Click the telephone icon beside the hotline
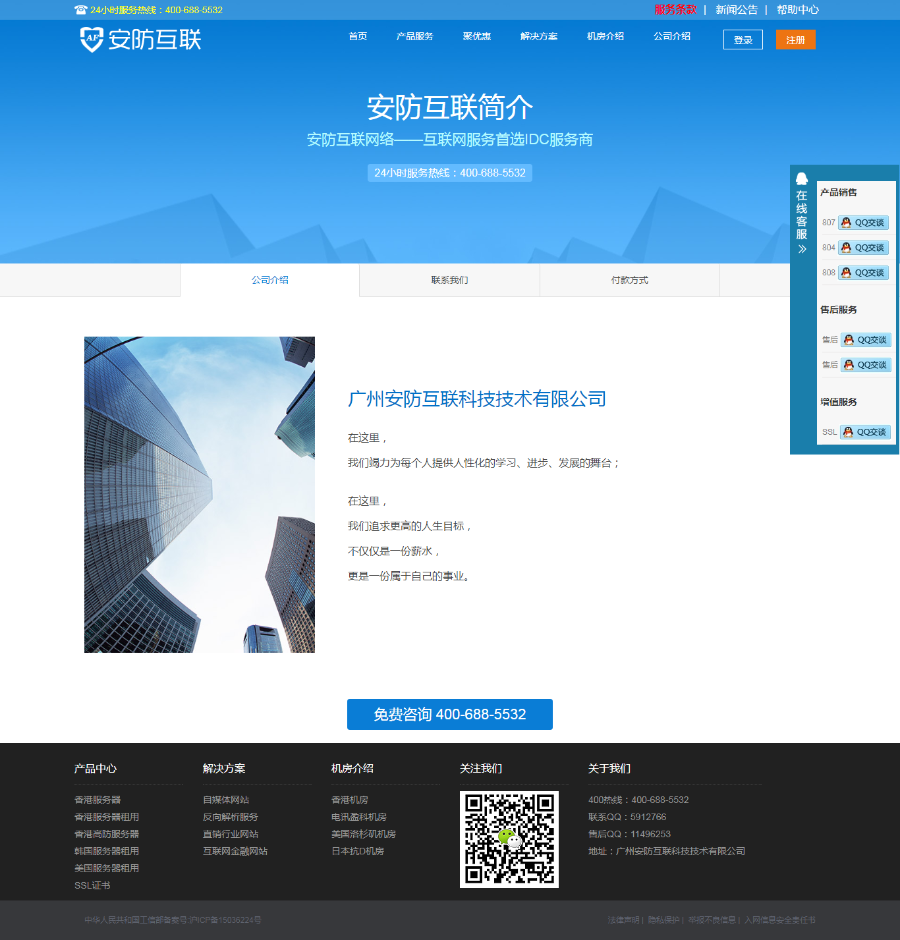The height and width of the screenshot is (940, 900). tap(80, 10)
